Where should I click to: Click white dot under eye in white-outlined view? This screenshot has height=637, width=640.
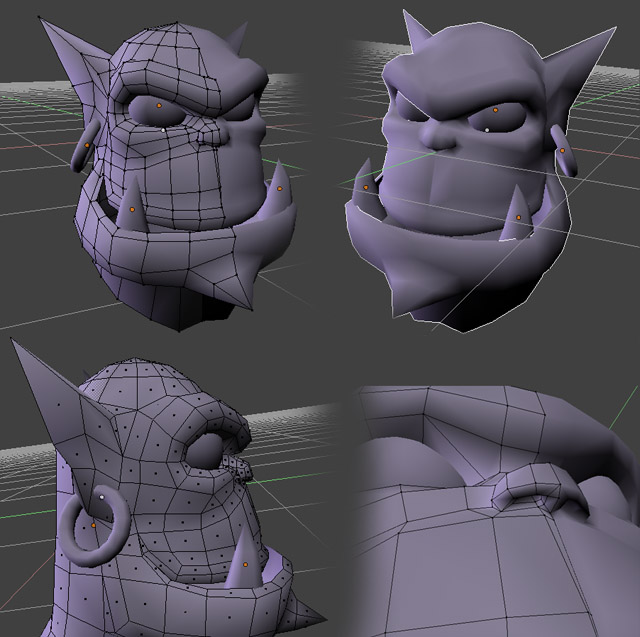tap(487, 130)
